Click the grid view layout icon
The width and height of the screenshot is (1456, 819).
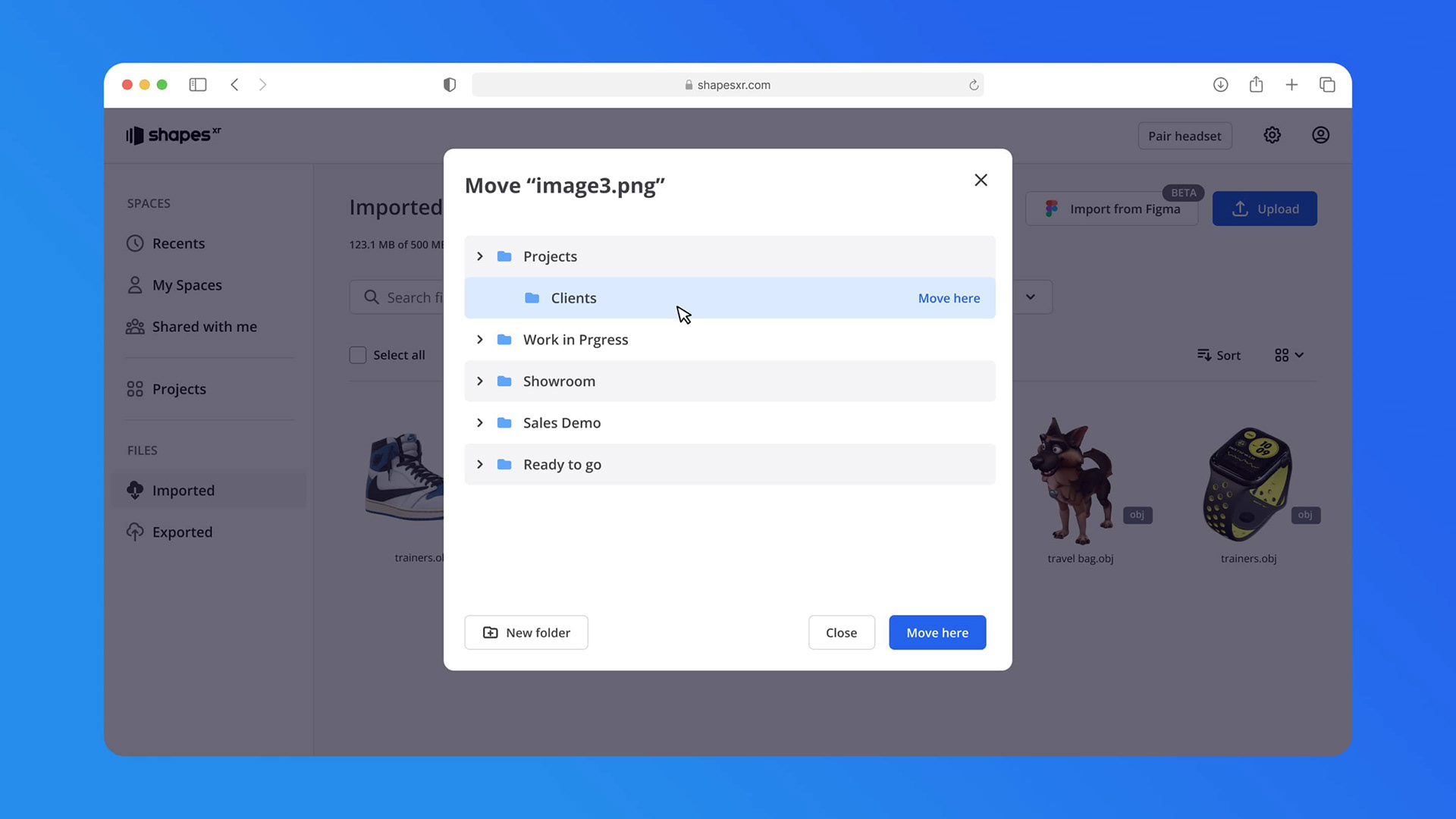[1282, 355]
